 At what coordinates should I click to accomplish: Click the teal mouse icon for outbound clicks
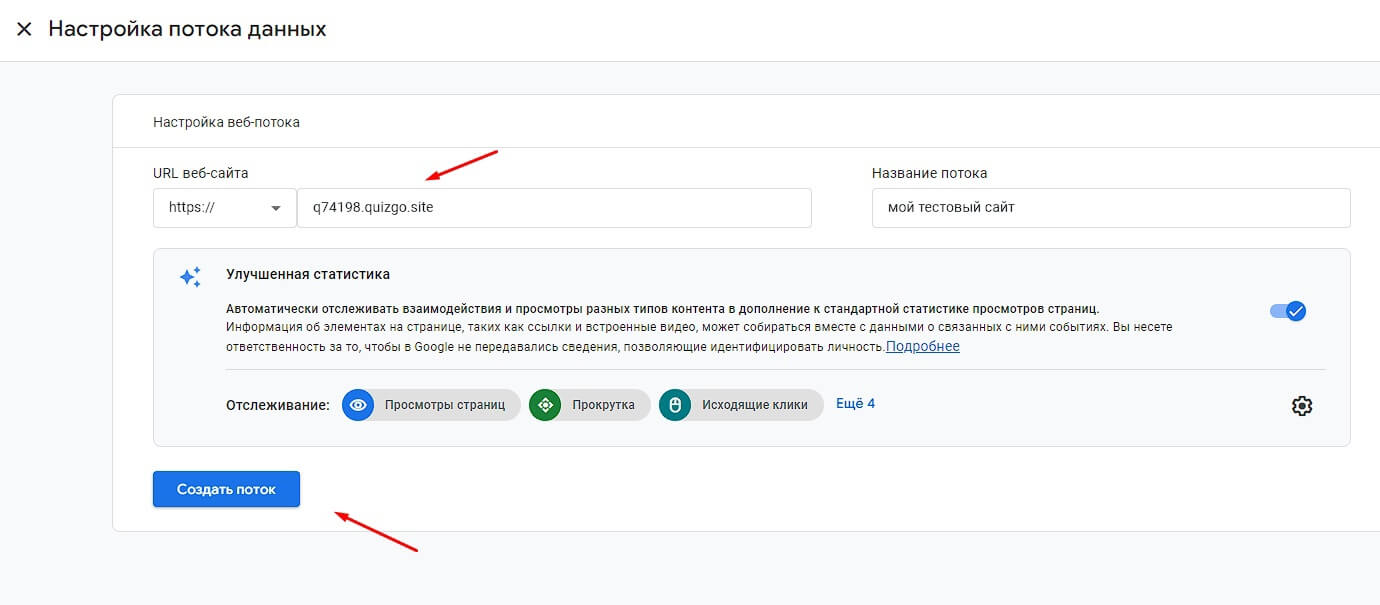click(x=675, y=405)
